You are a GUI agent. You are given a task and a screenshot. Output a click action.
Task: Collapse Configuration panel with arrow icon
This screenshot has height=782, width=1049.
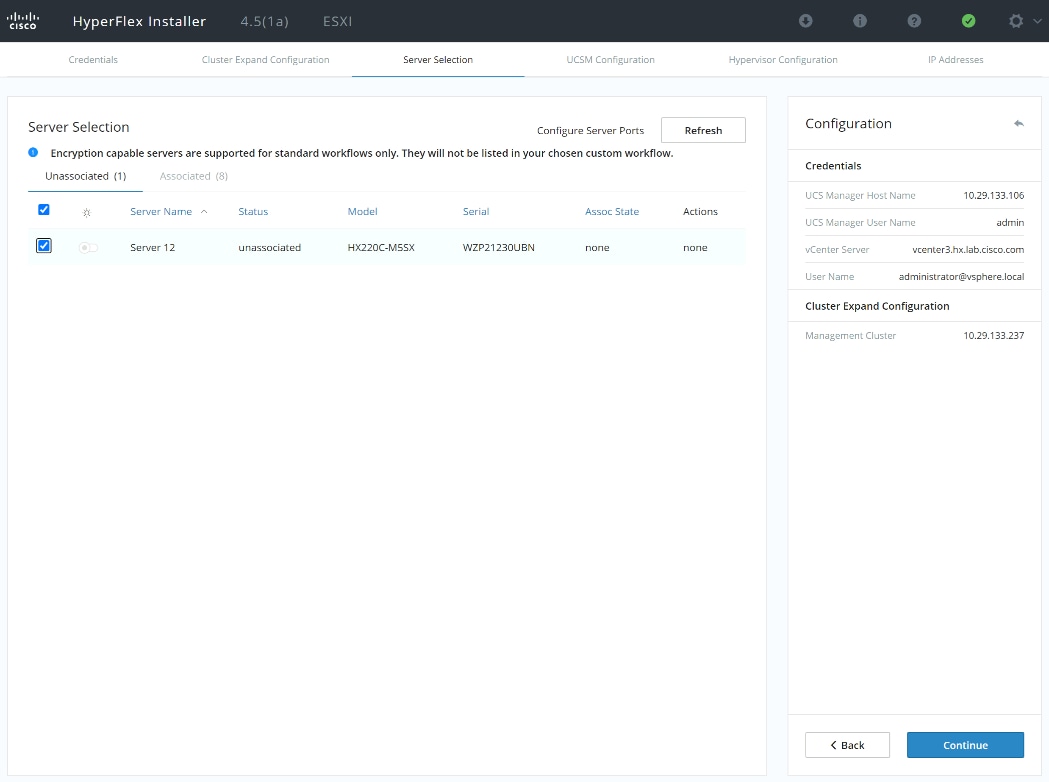tap(1018, 123)
